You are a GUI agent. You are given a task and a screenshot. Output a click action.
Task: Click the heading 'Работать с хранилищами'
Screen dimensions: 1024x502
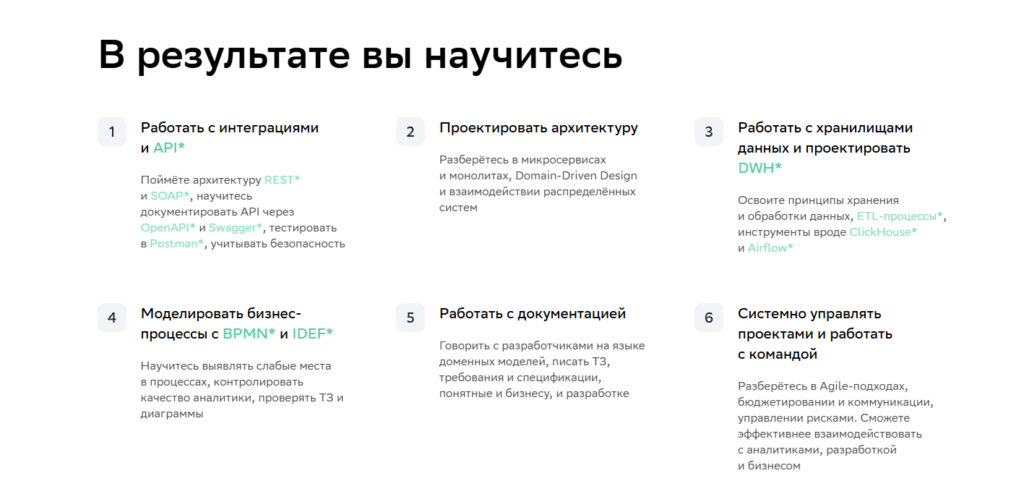click(x=825, y=128)
